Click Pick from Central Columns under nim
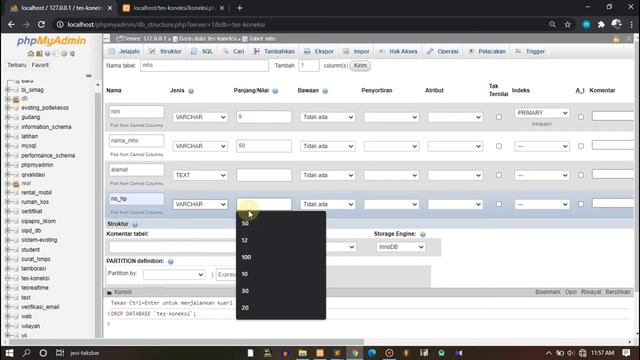The height and width of the screenshot is (360, 640). (136, 125)
